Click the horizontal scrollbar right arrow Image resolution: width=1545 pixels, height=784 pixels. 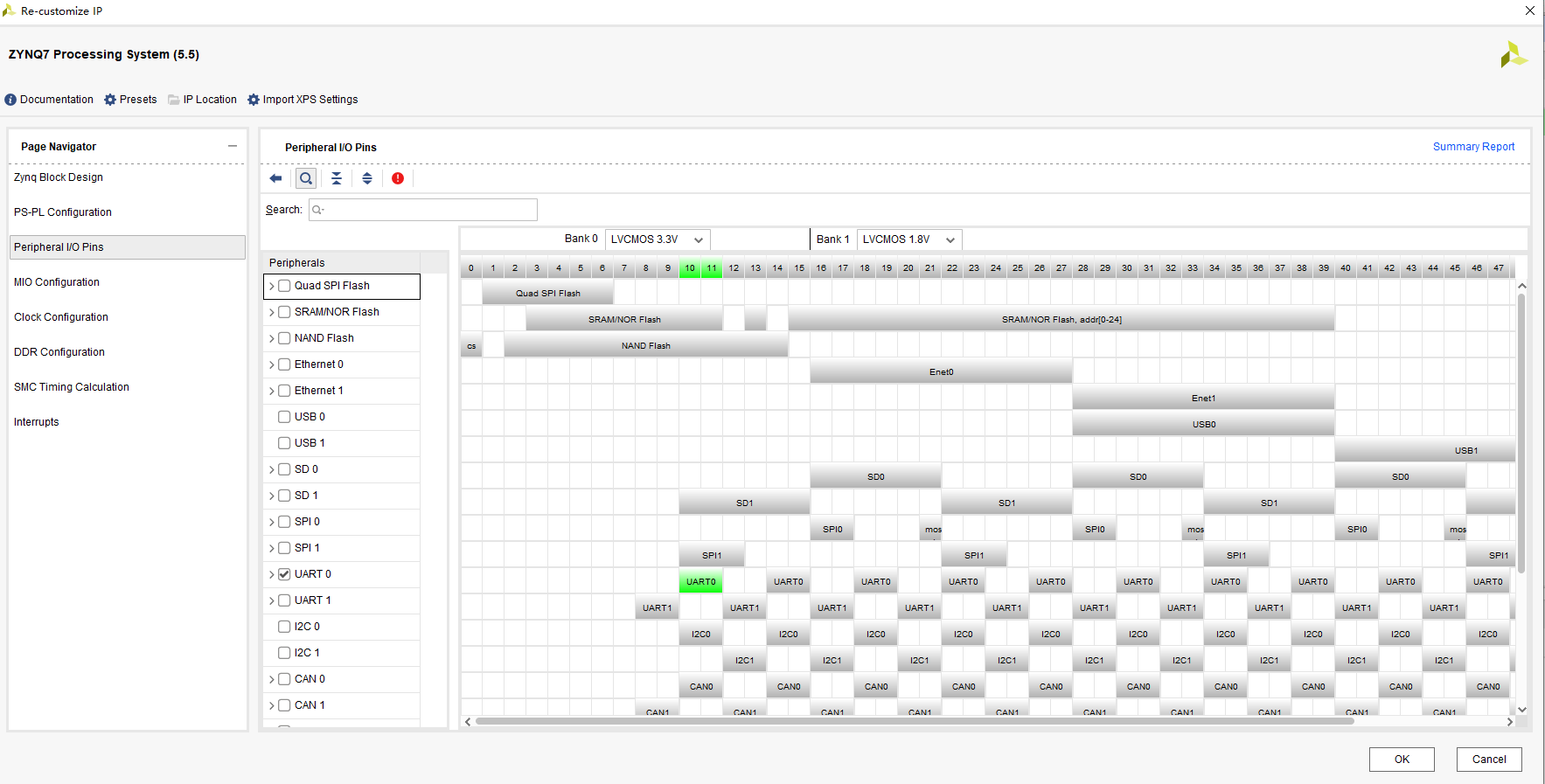coord(1509,722)
